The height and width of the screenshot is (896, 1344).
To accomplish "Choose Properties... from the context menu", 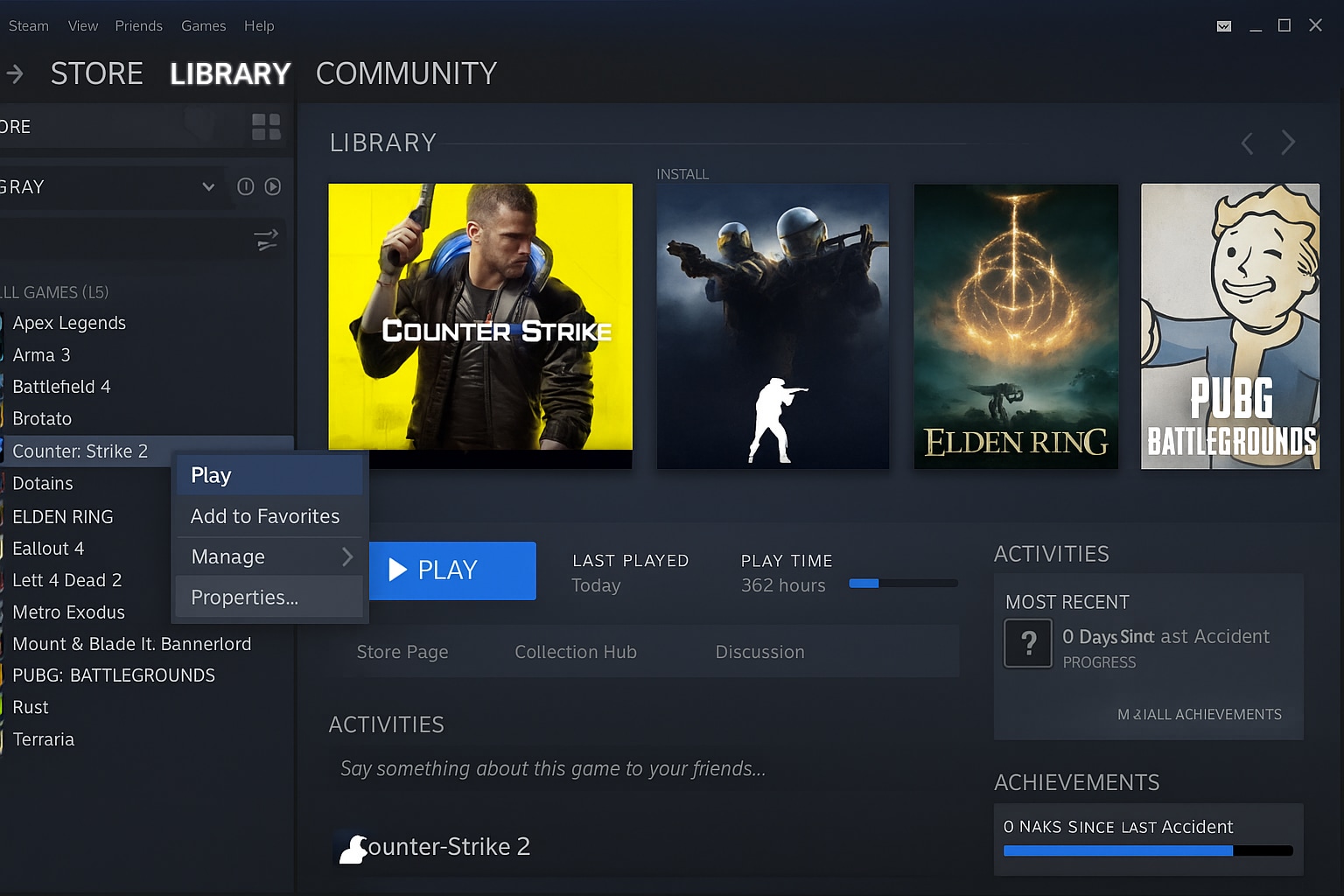I will click(269, 598).
